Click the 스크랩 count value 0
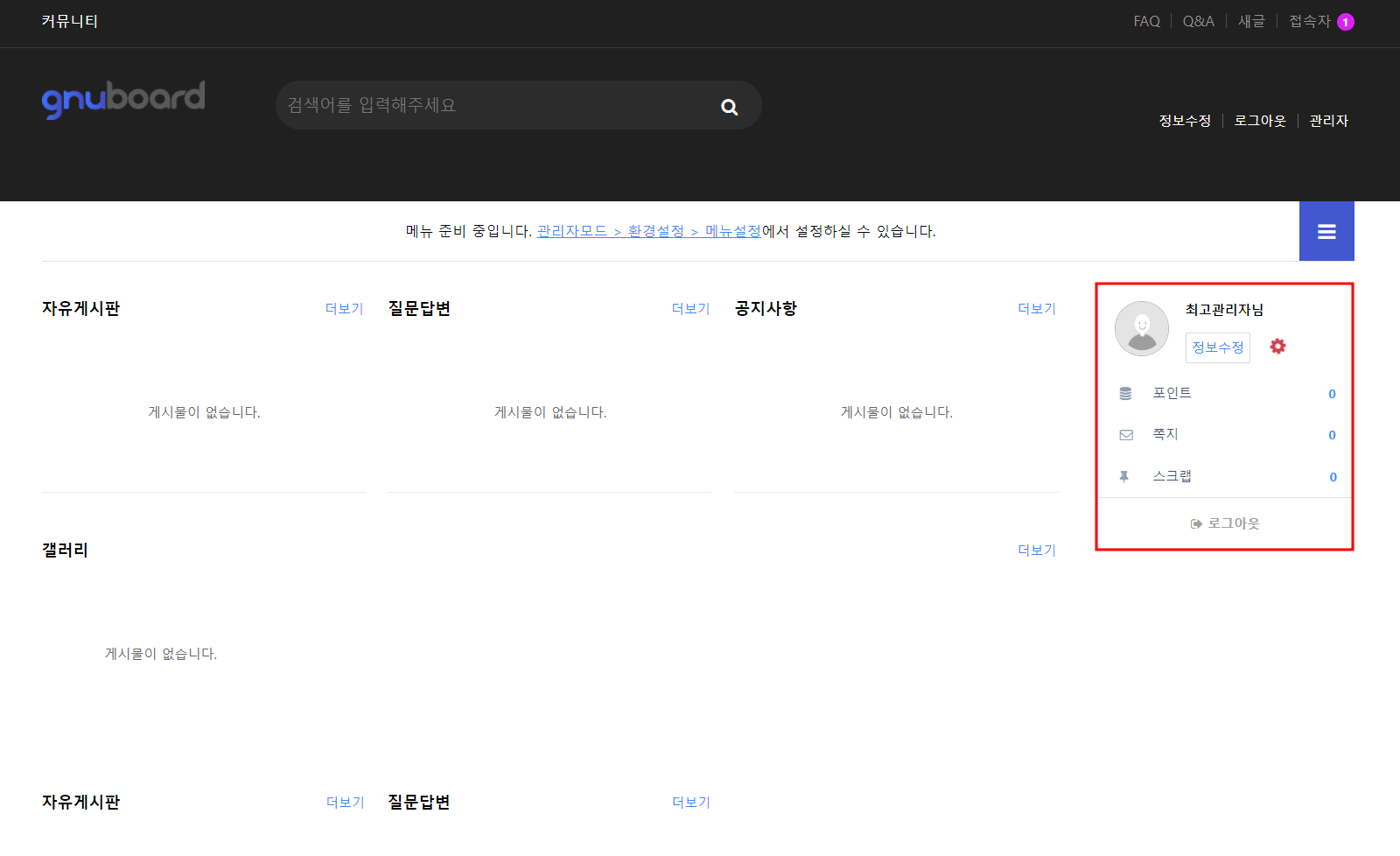Image resolution: width=1400 pixels, height=856 pixels. (1333, 478)
